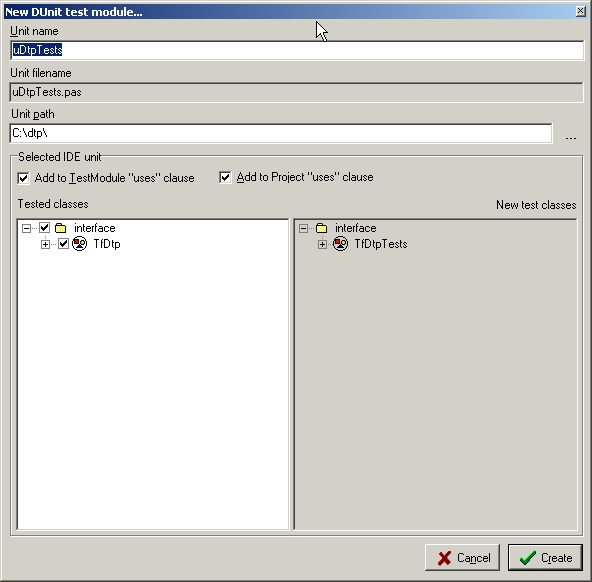Toggle Add to TestModule uses clause checkbox
The image size is (592, 582).
pos(23,178)
